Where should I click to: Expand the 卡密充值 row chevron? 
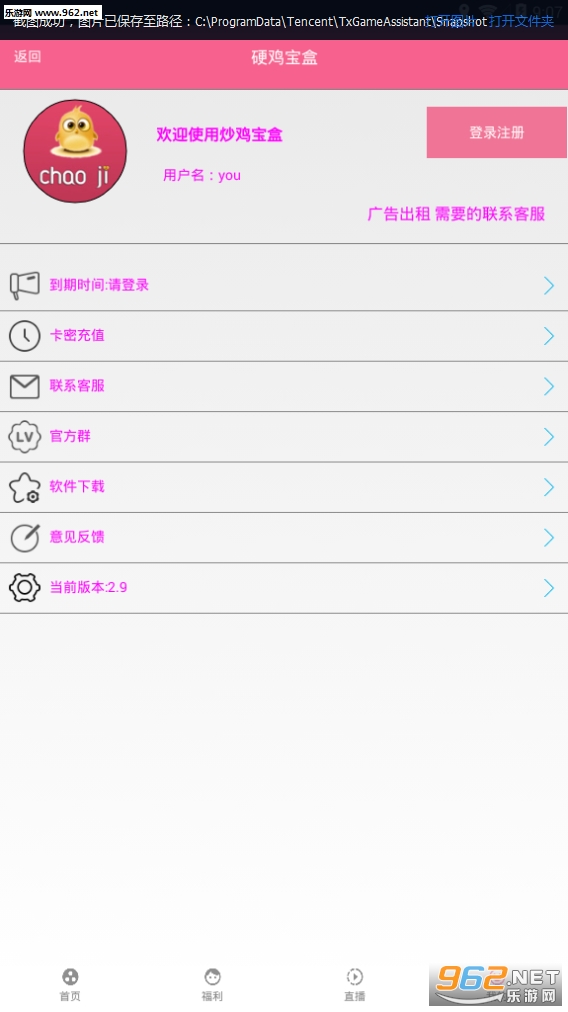pos(549,336)
